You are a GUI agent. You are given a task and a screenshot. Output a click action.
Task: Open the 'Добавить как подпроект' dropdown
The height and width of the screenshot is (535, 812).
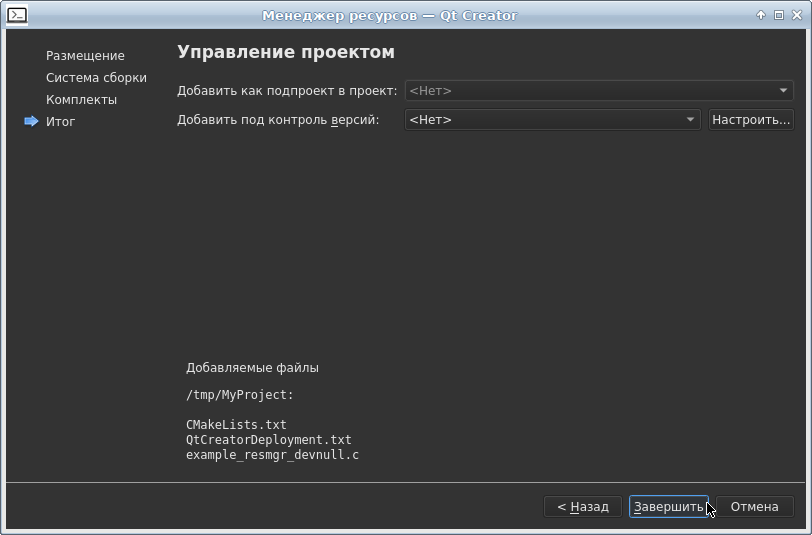[598, 91]
